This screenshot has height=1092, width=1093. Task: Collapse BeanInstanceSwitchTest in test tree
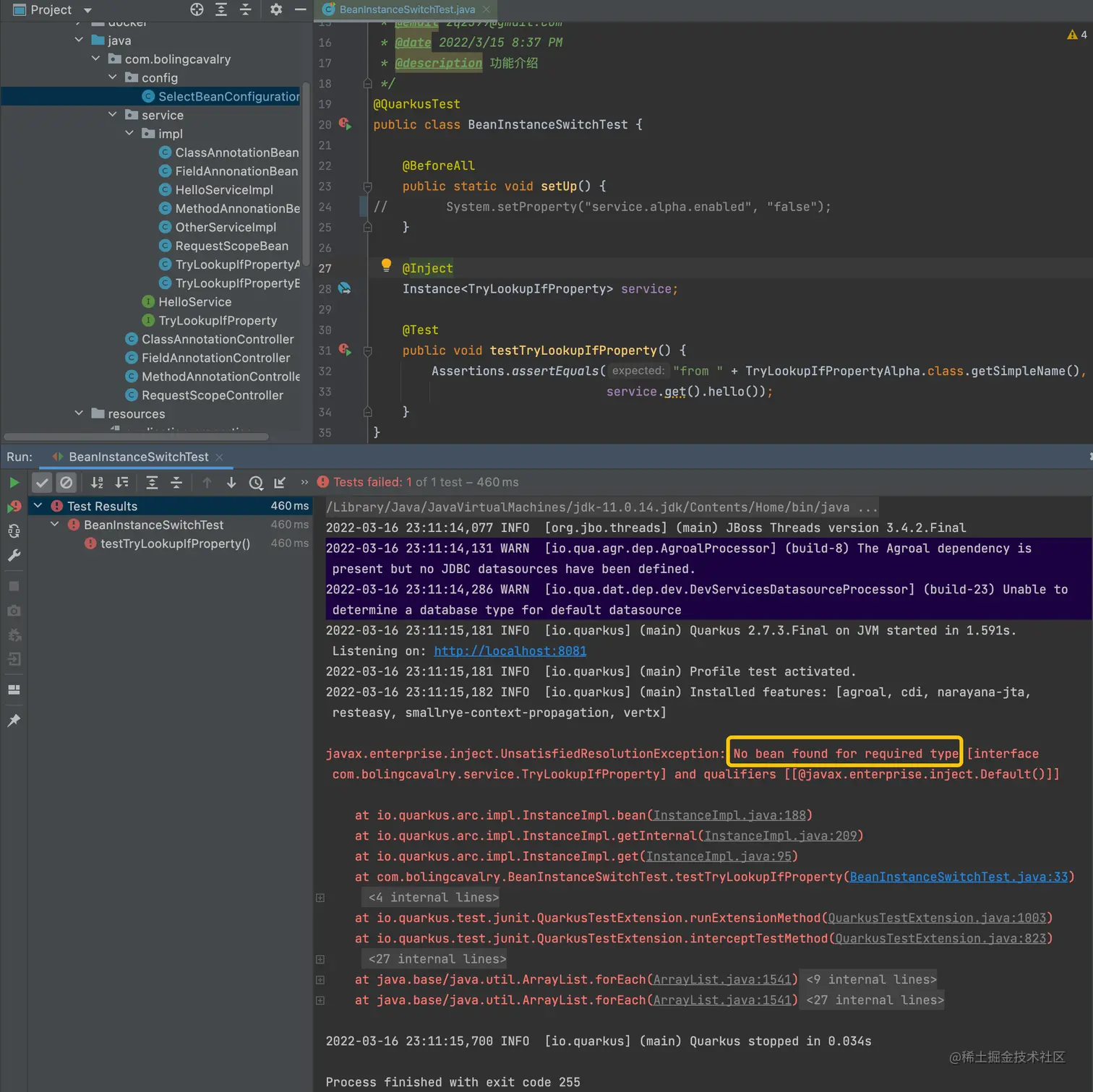(55, 525)
